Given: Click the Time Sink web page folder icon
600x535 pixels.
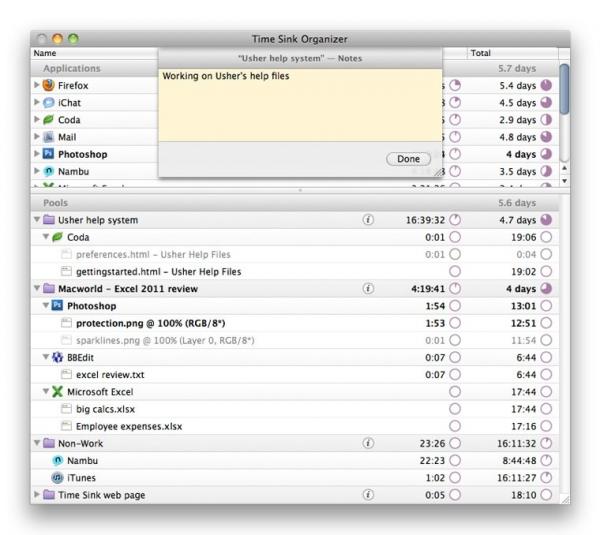Looking at the screenshot, I should pyautogui.click(x=49, y=494).
